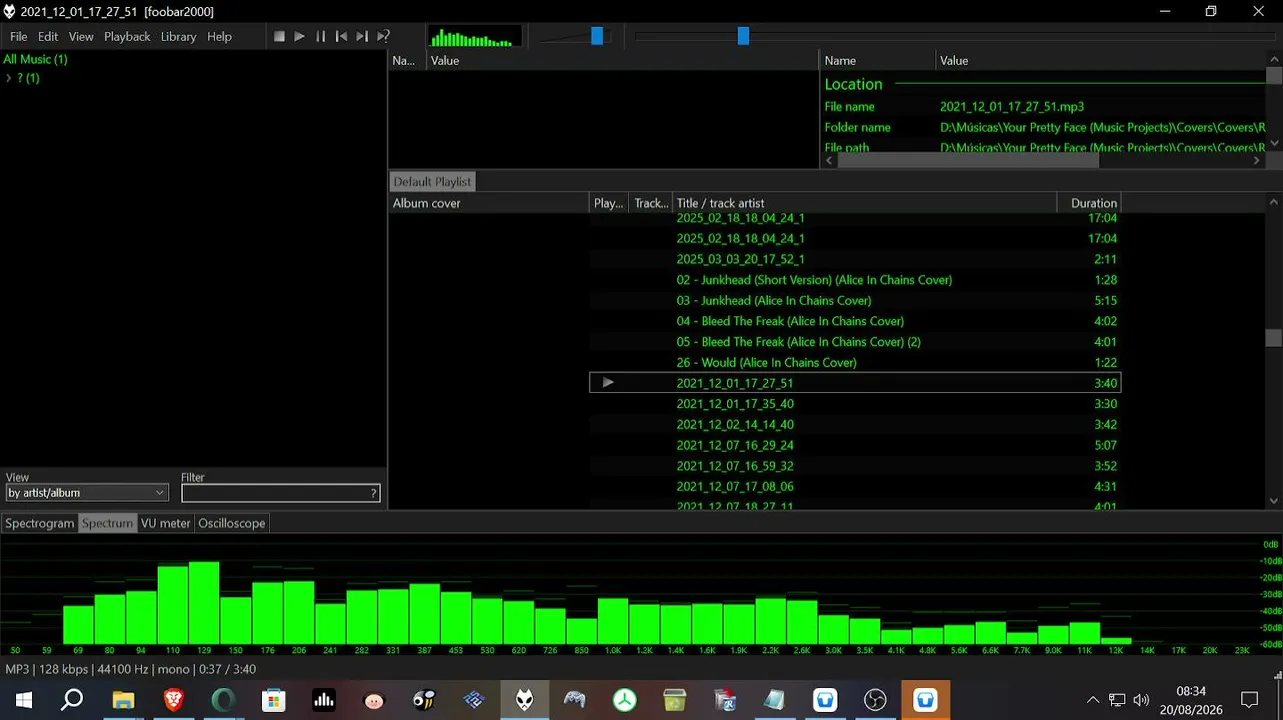
Task: Select track '2021_12_01_17_35_40'
Action: (855, 404)
